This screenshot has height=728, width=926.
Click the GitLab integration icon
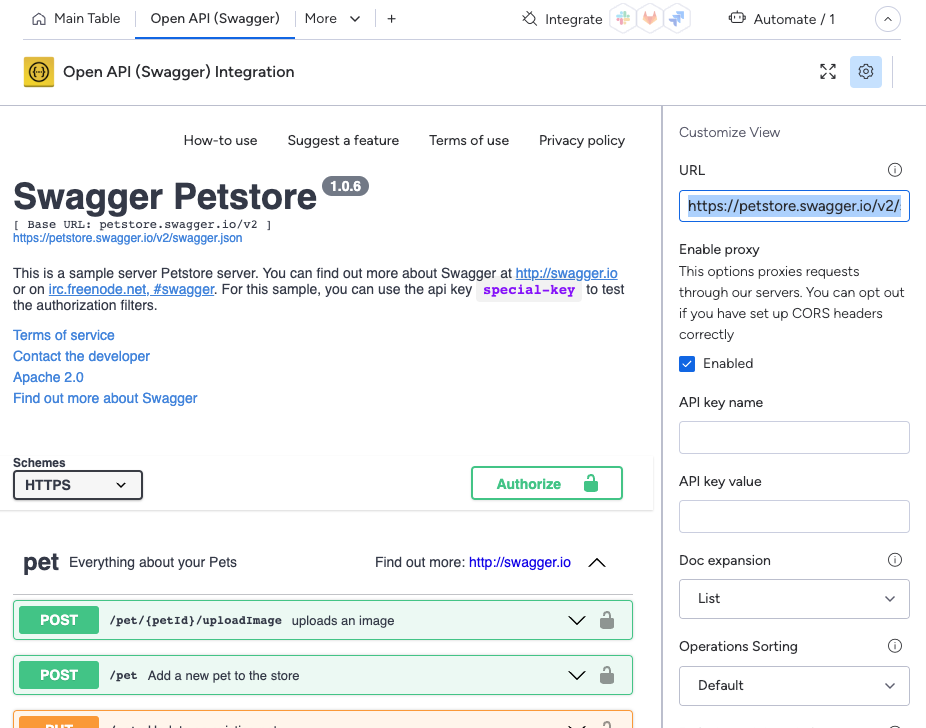click(x=650, y=18)
